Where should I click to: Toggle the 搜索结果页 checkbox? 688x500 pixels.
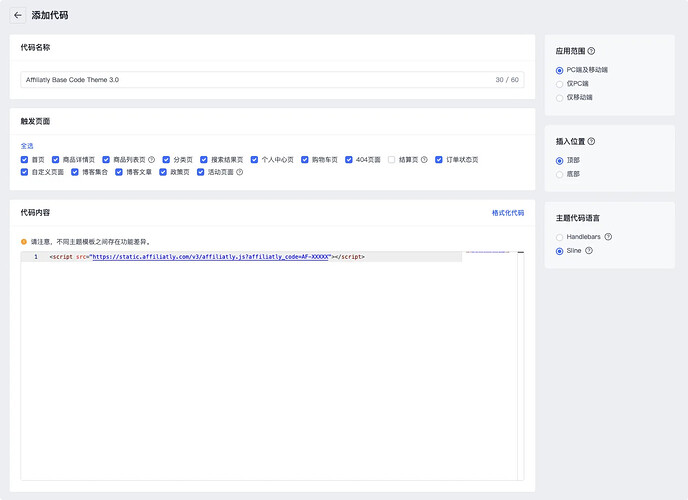[204, 160]
